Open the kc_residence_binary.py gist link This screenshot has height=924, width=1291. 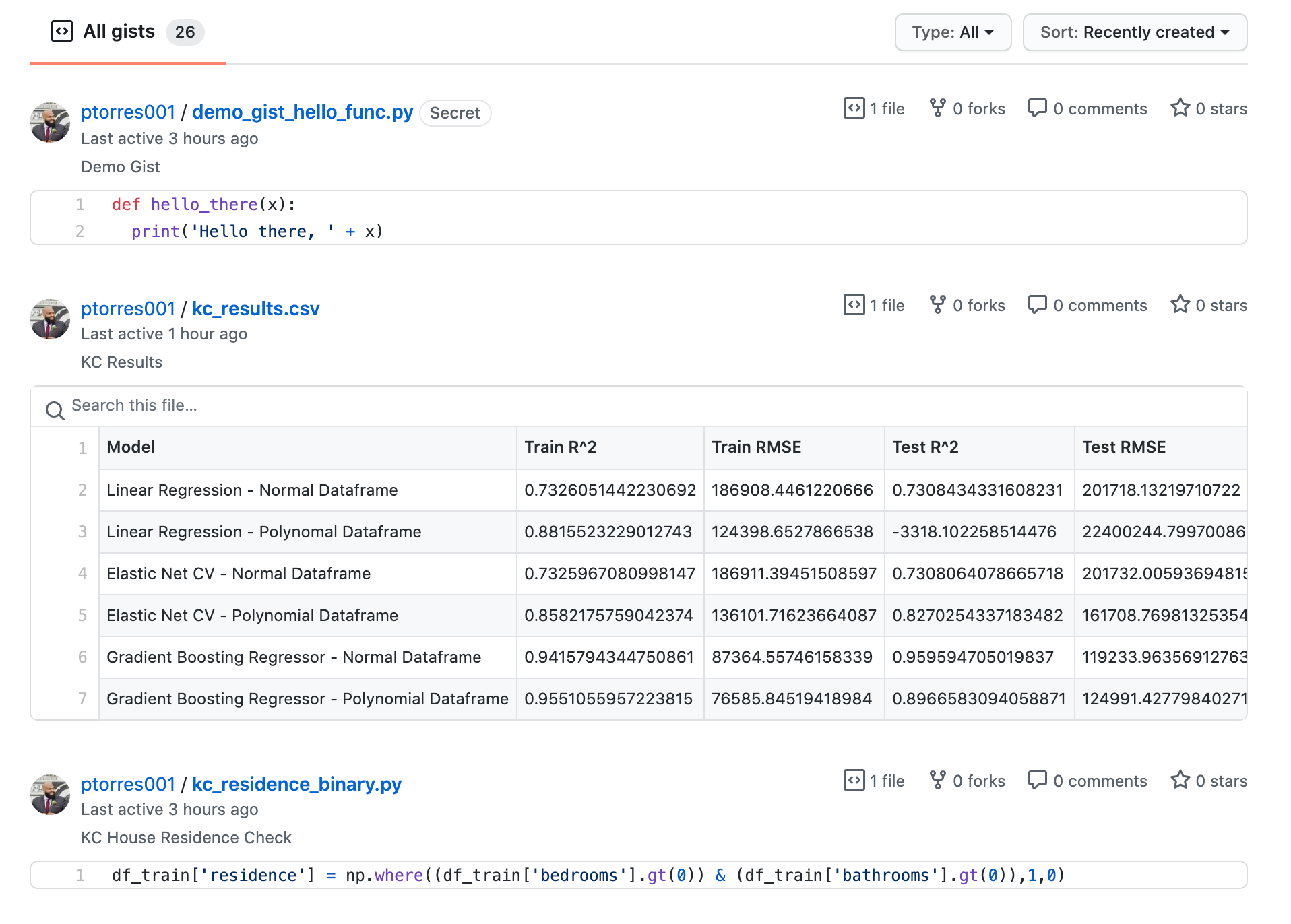pyautogui.click(x=296, y=784)
